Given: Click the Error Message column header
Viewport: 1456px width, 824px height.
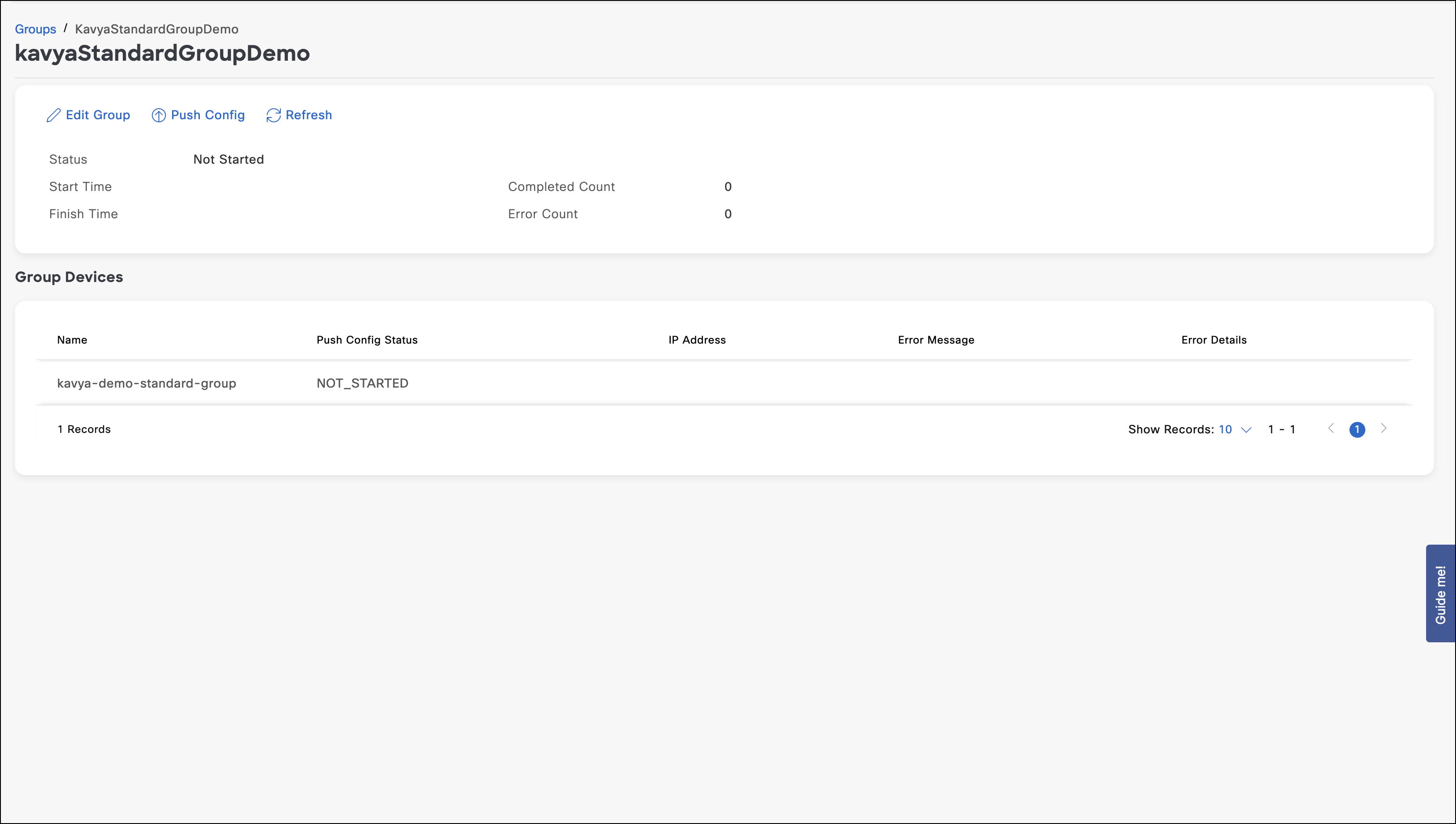Looking at the screenshot, I should (x=936, y=340).
